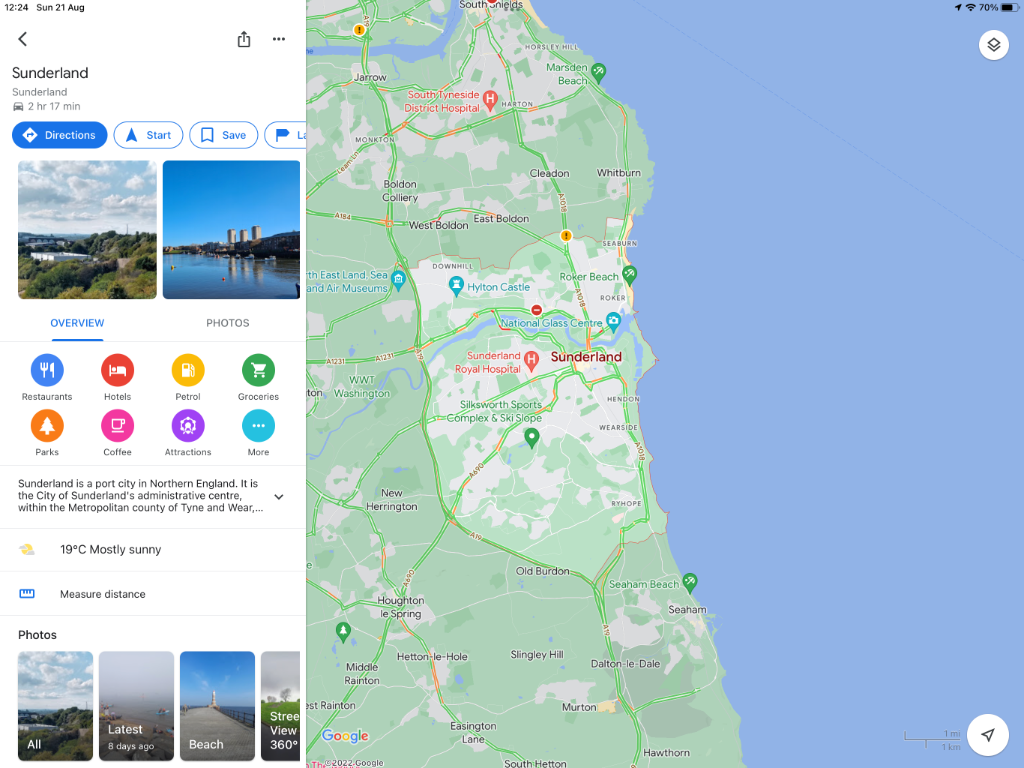The width and height of the screenshot is (1024, 768).
Task: Select the Overview tab
Action: click(x=77, y=323)
